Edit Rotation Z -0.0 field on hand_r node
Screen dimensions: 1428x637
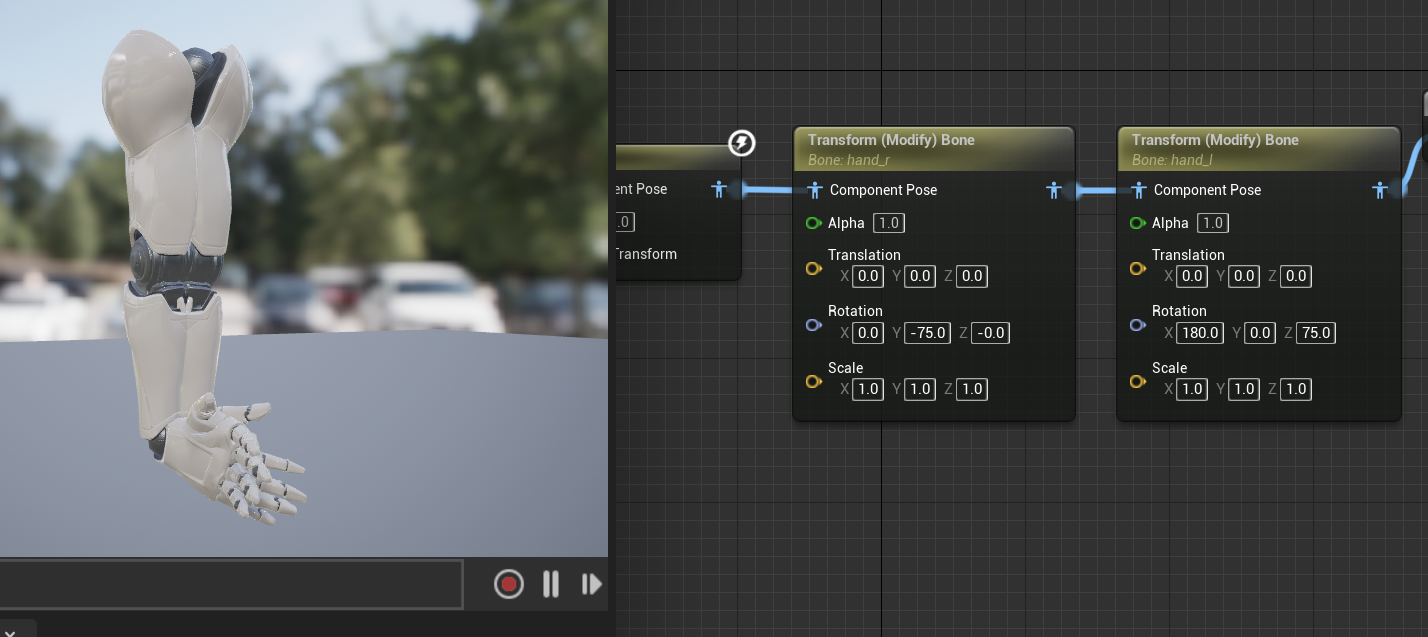tap(990, 333)
